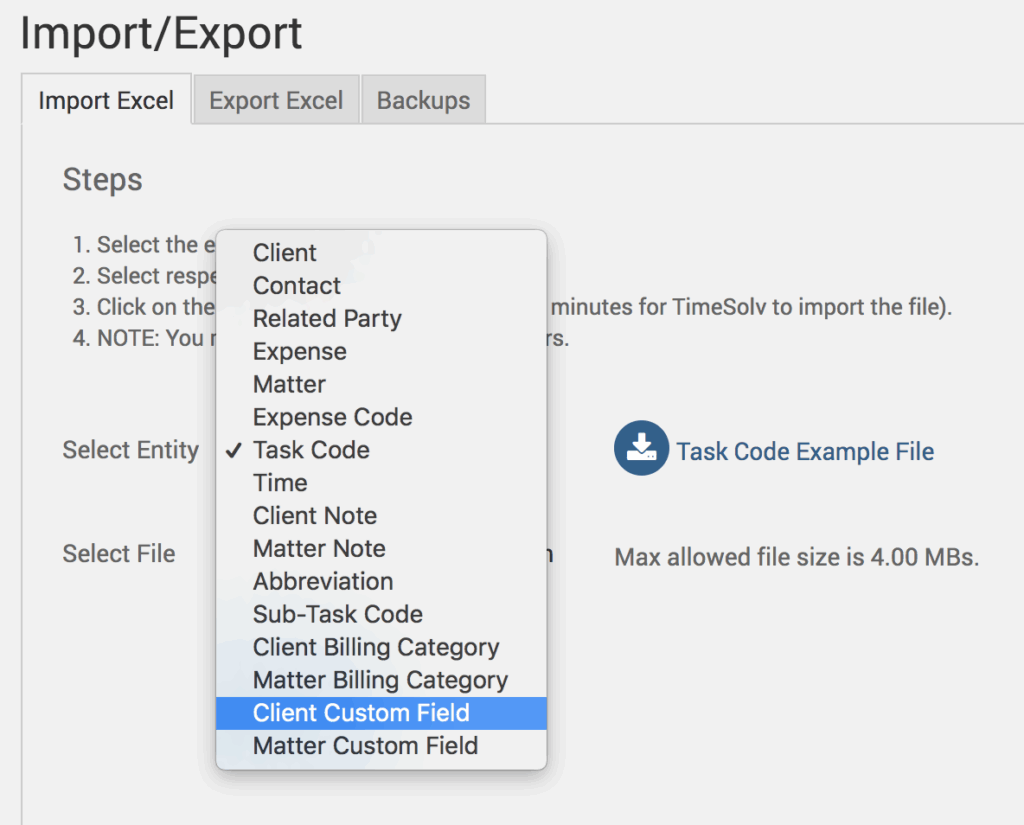
Task: Choose Matter Note from the list
Action: point(319,549)
